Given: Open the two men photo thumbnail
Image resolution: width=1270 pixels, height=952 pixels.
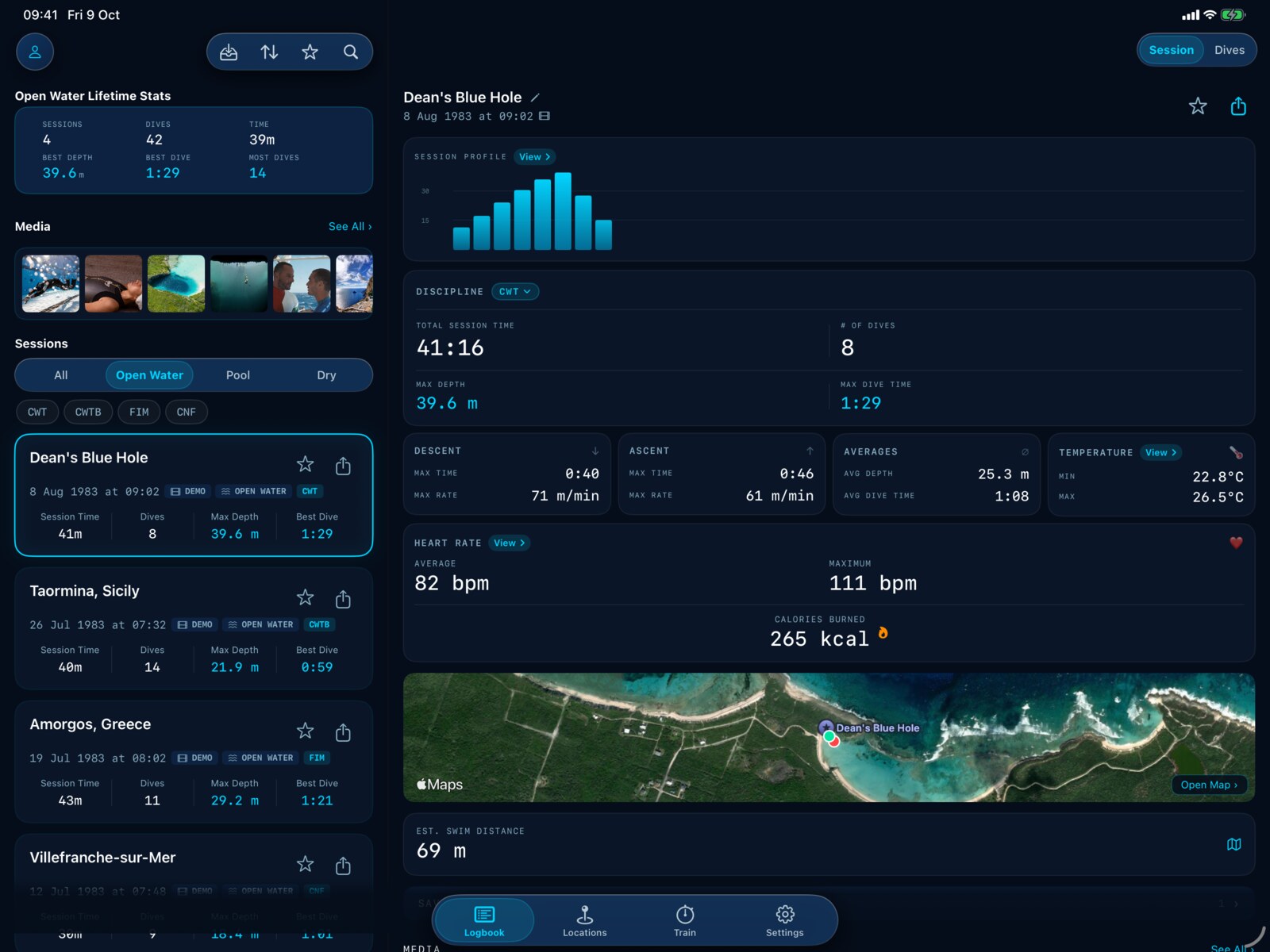Looking at the screenshot, I should (302, 283).
